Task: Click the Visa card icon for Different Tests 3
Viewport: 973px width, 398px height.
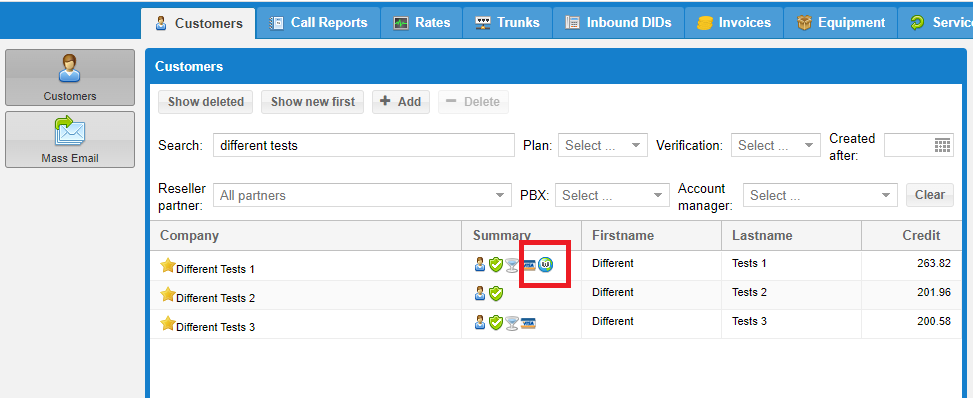Action: [x=529, y=323]
